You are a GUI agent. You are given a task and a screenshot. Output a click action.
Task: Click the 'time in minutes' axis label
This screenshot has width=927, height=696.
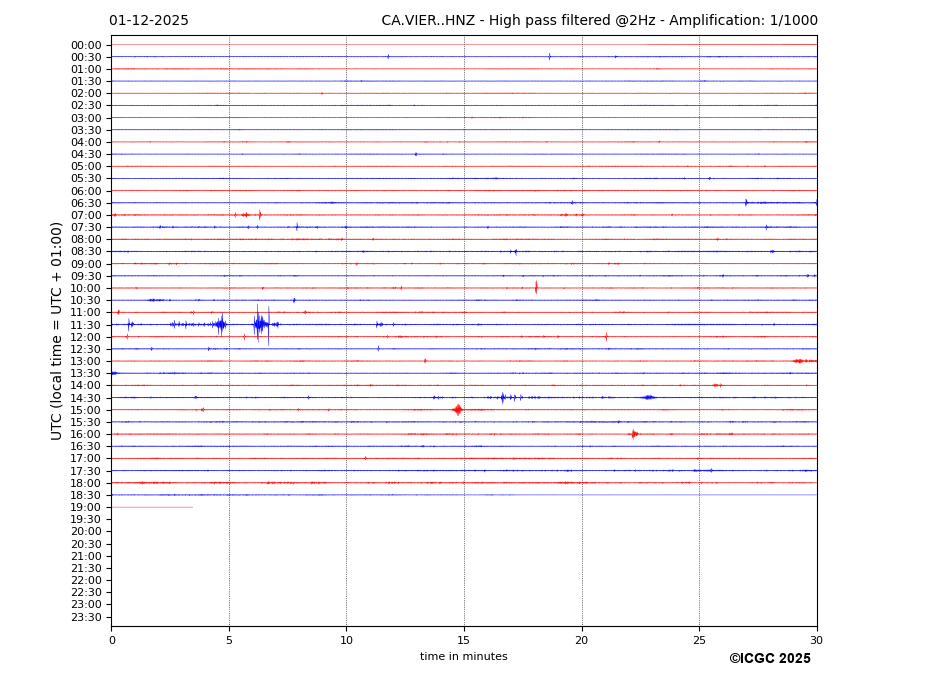pyautogui.click(x=463, y=657)
